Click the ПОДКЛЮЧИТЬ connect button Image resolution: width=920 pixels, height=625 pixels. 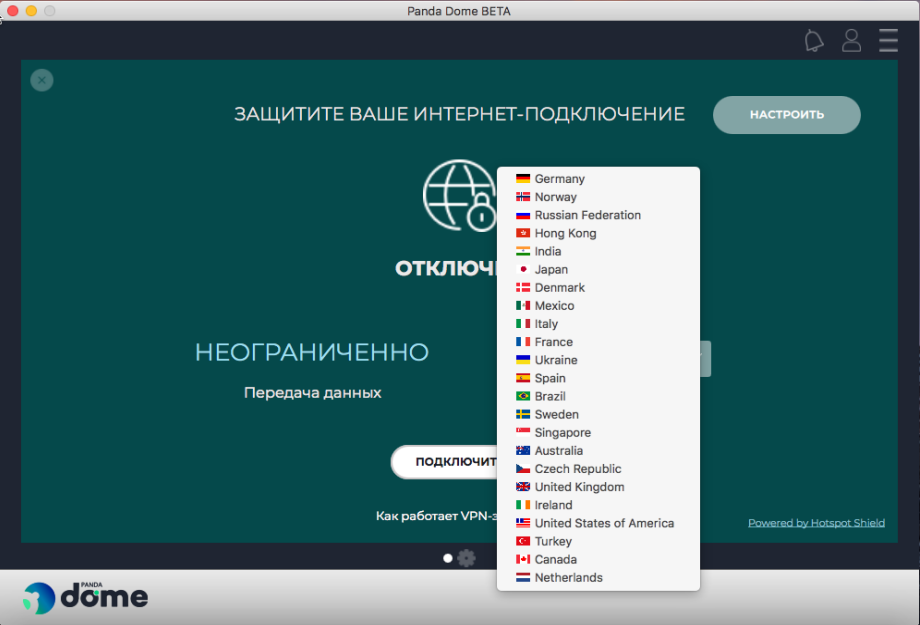coord(444,462)
